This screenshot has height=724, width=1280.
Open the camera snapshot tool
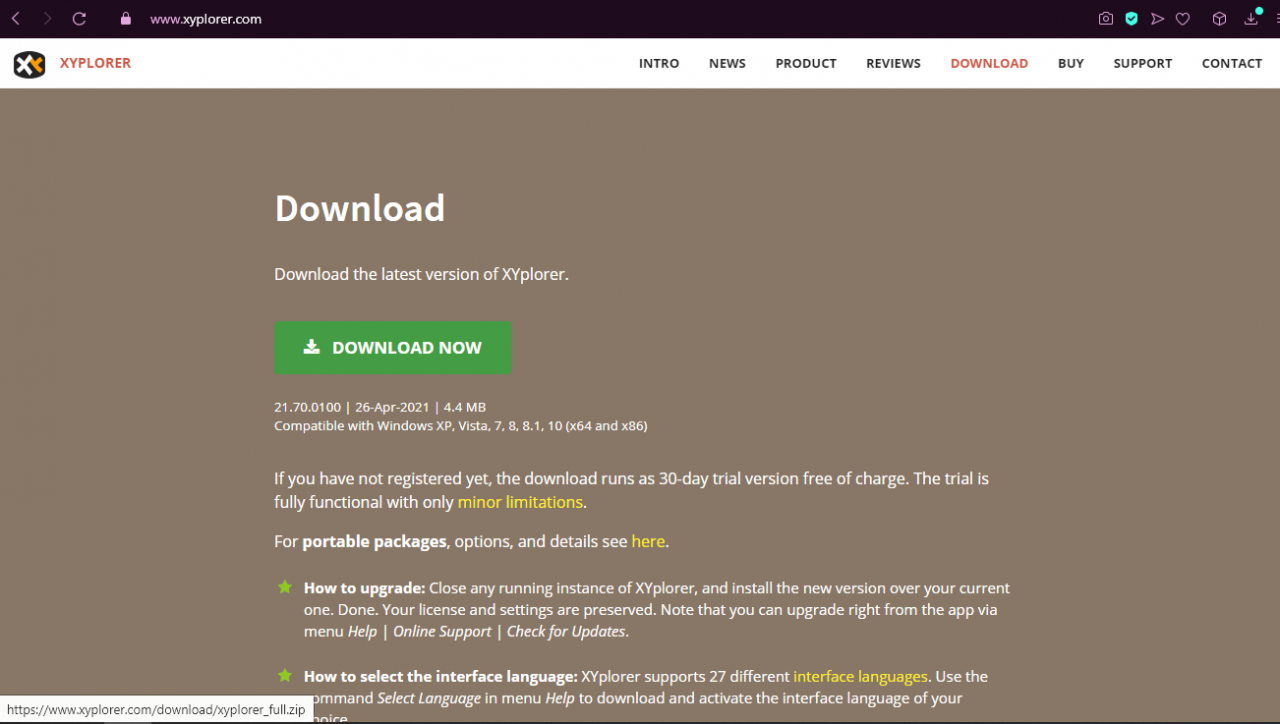pos(1105,19)
